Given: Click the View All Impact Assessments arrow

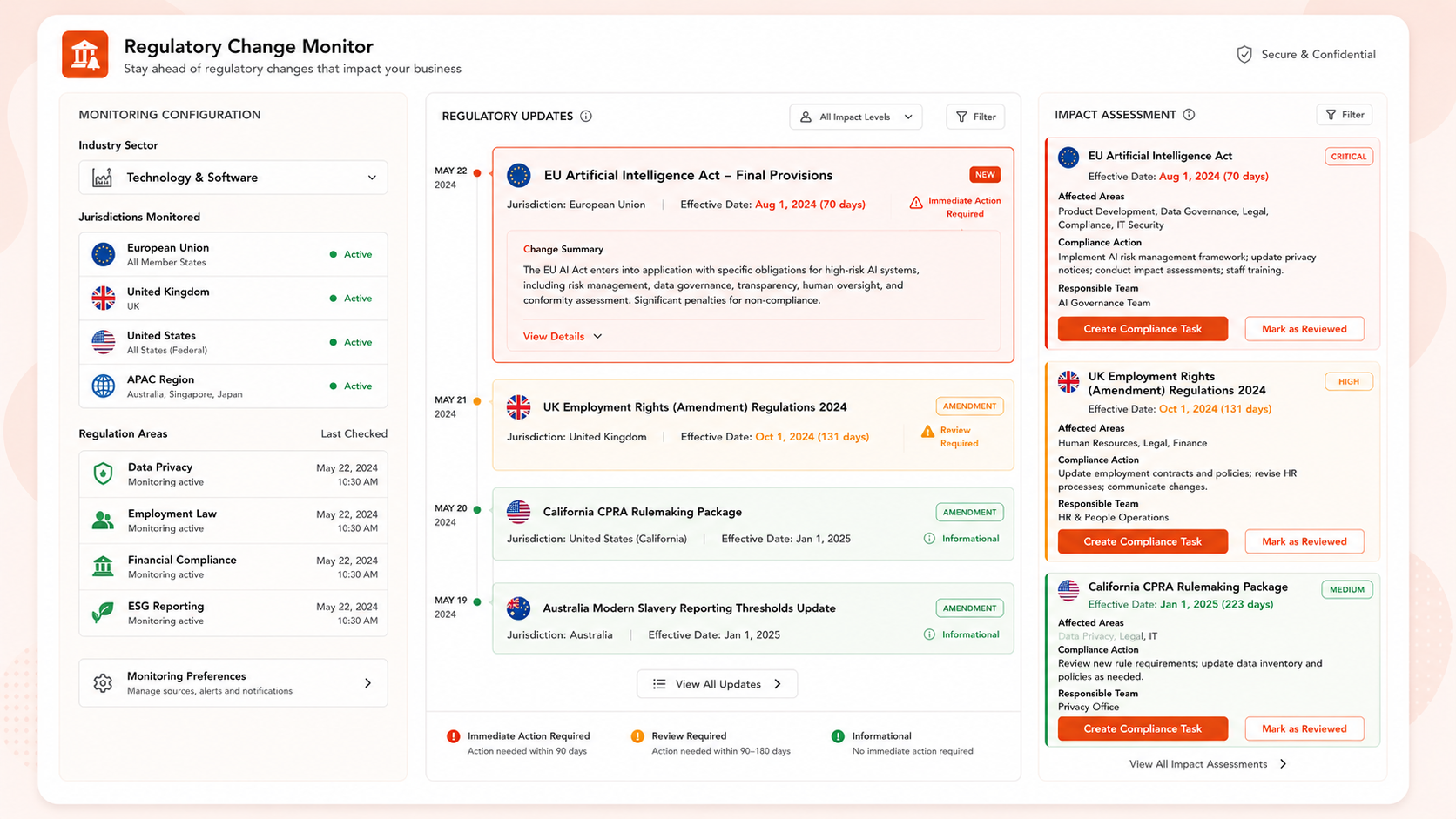Looking at the screenshot, I should [x=1283, y=764].
